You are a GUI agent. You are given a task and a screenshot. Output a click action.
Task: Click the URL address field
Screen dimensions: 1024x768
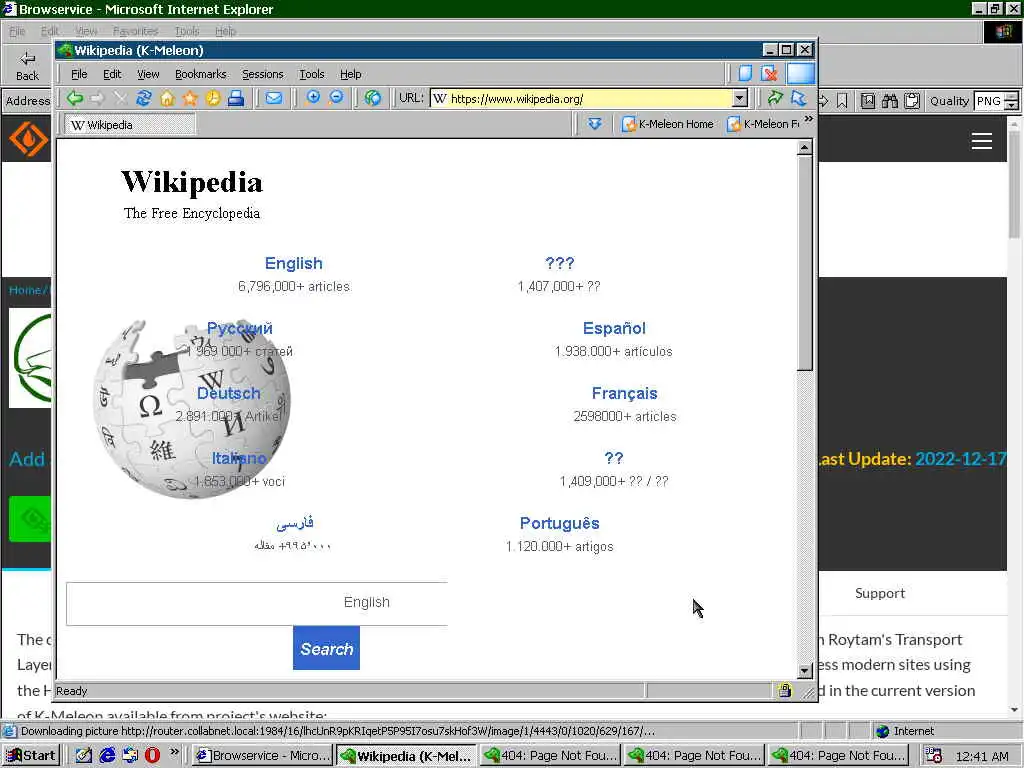click(x=581, y=99)
